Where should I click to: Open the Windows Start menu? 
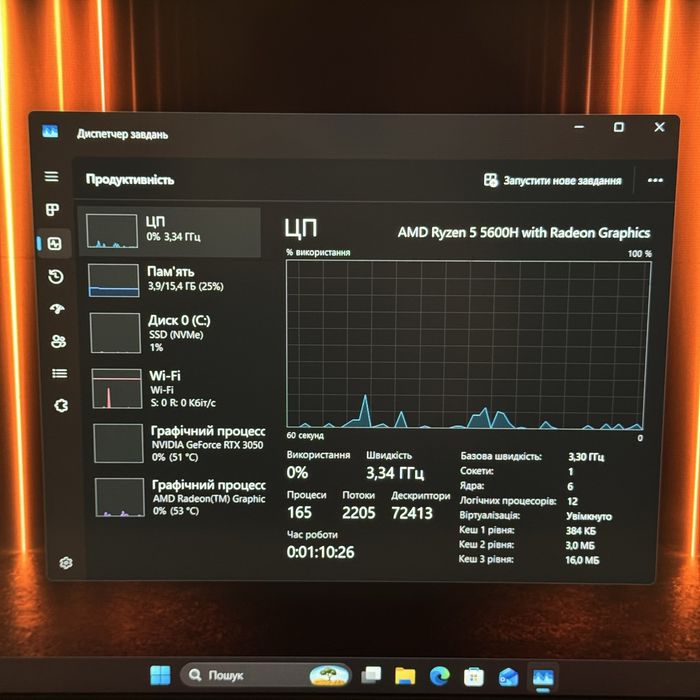coord(160,675)
